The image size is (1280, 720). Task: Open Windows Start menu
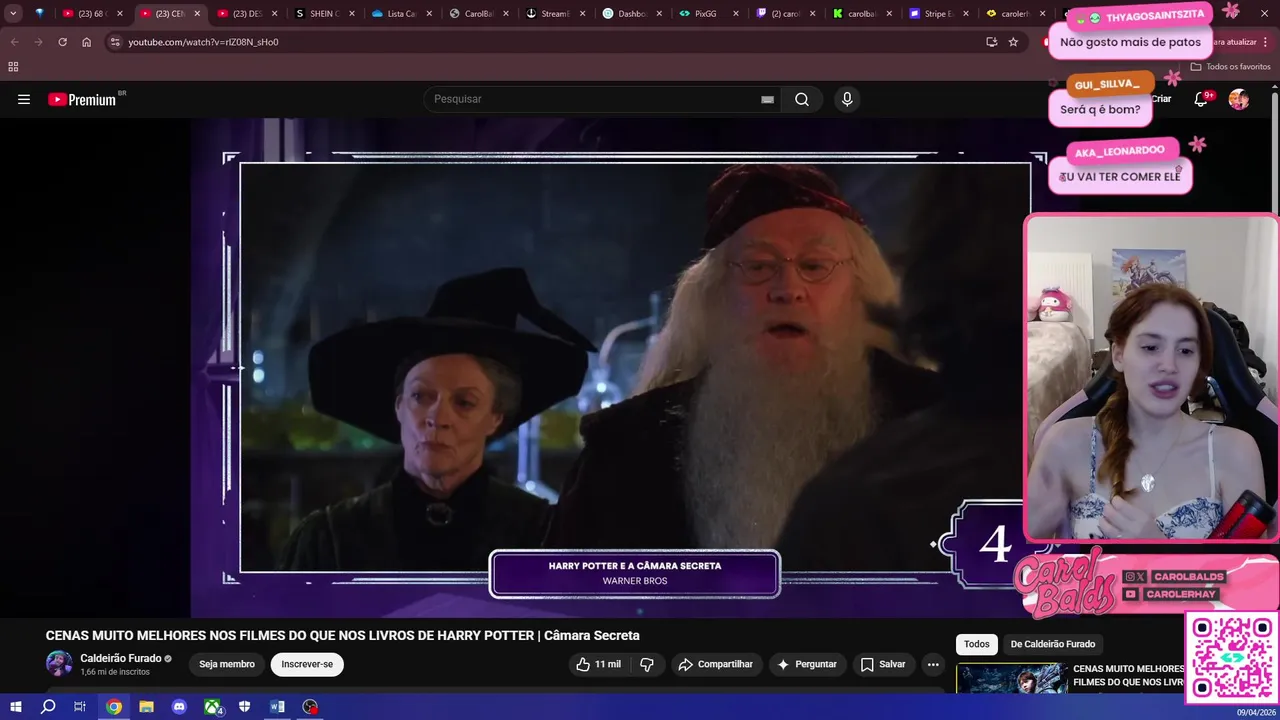(x=16, y=707)
